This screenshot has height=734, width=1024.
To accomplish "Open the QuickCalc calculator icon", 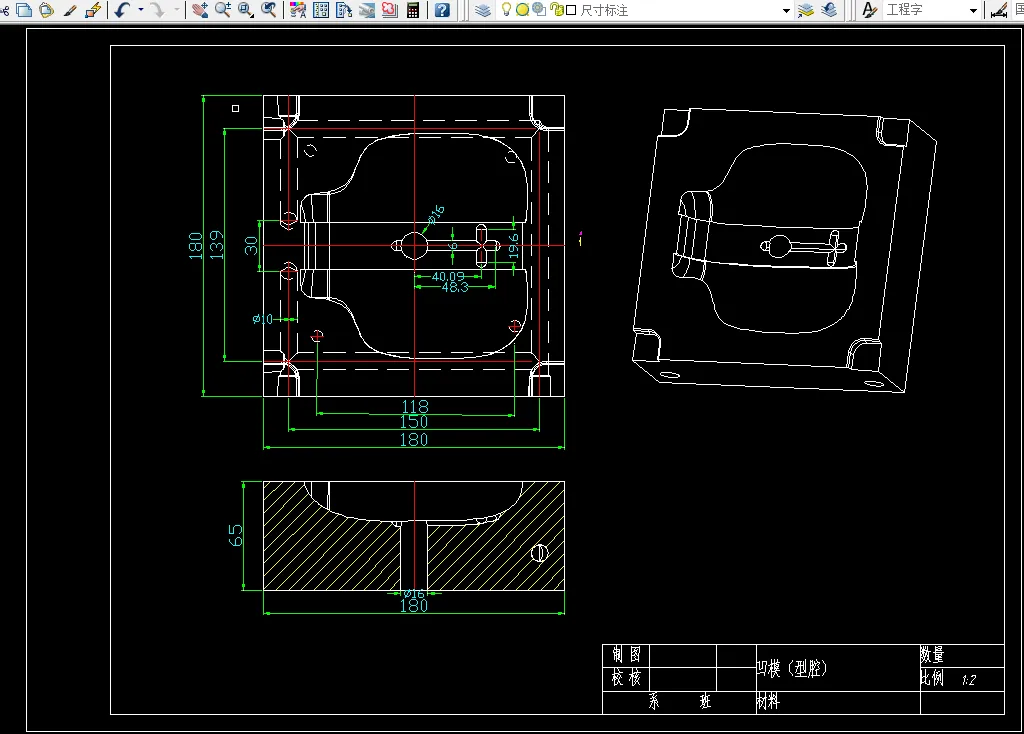I will pos(413,10).
